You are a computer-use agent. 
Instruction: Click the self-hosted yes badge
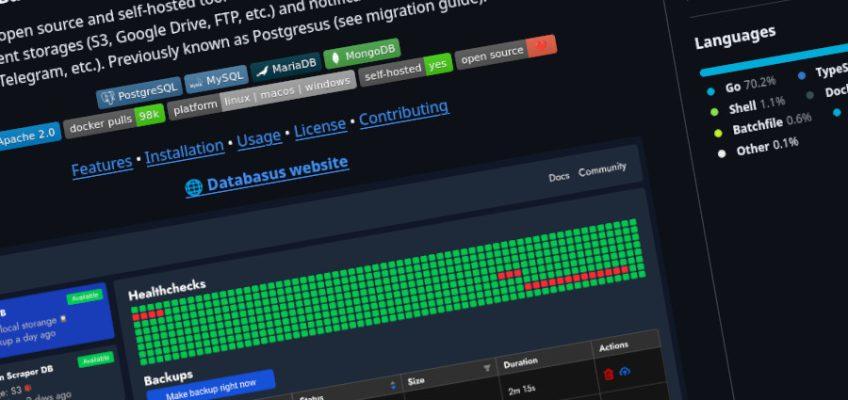tap(405, 69)
